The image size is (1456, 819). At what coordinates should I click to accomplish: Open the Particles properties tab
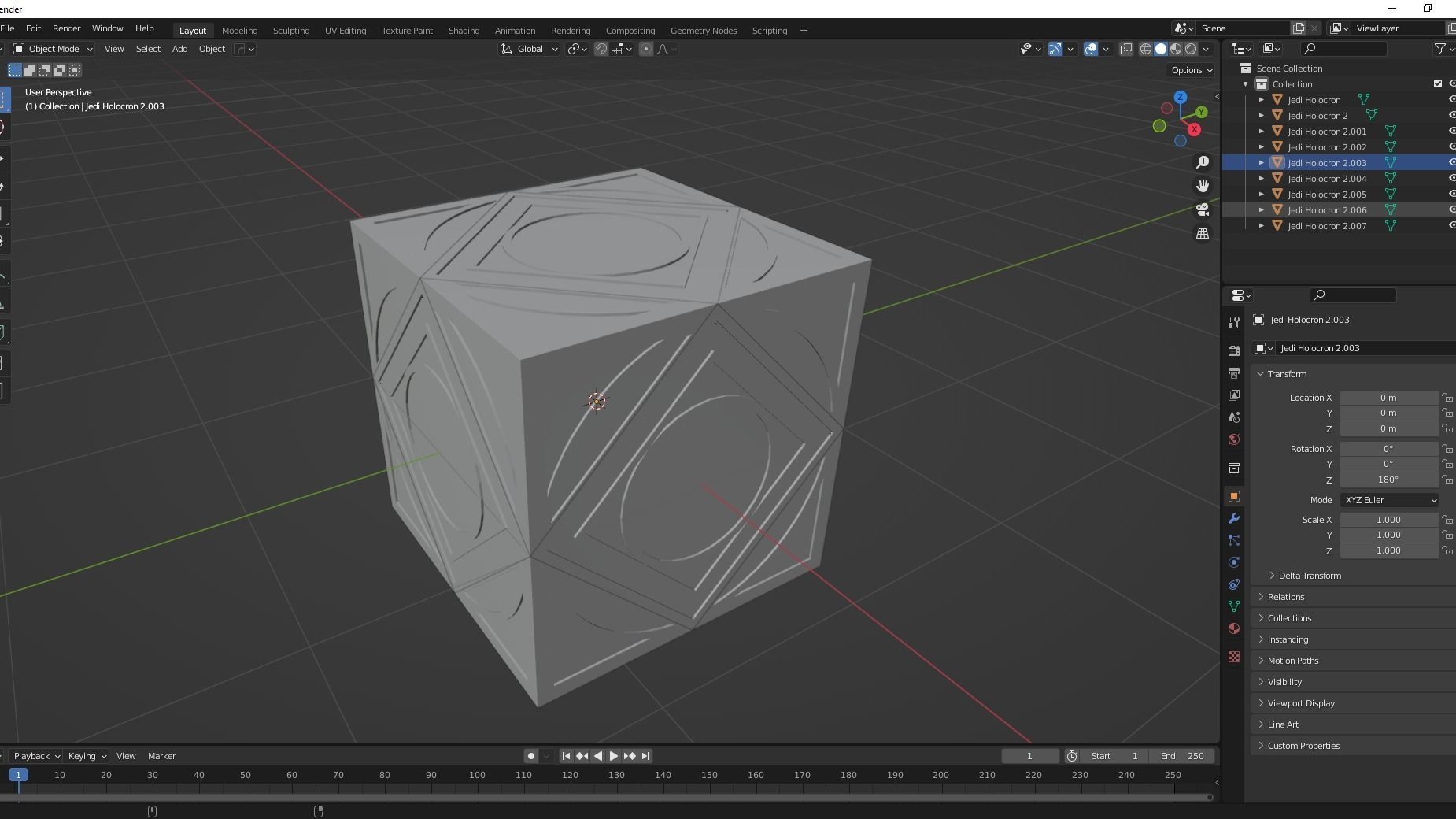click(1234, 540)
